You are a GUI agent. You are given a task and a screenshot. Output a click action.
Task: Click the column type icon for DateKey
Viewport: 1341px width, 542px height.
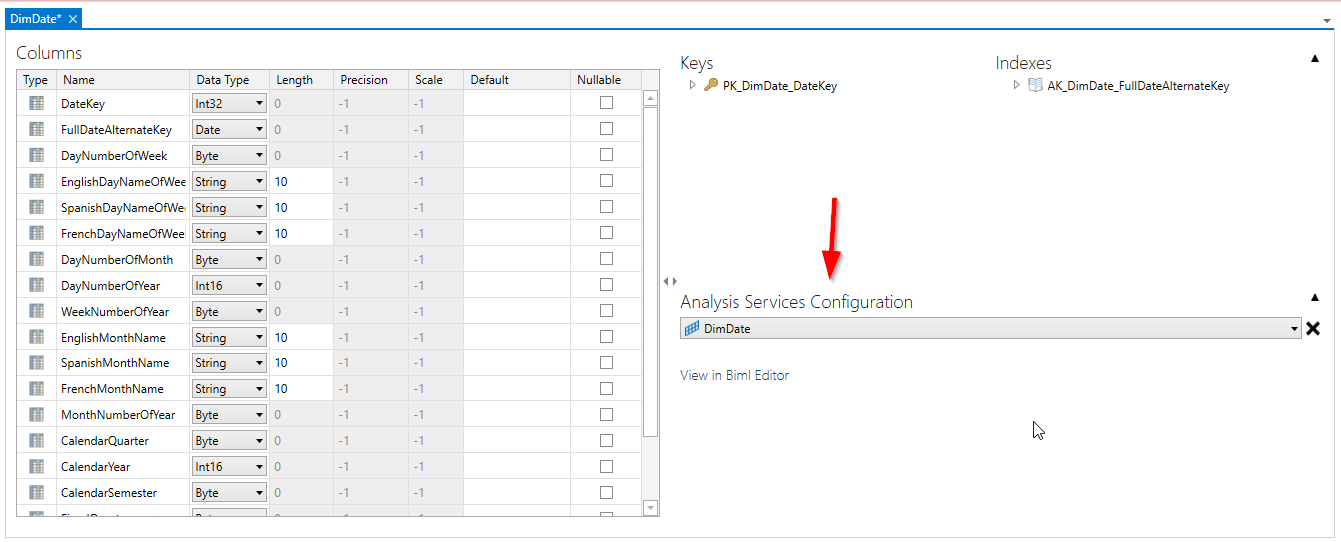pos(36,103)
